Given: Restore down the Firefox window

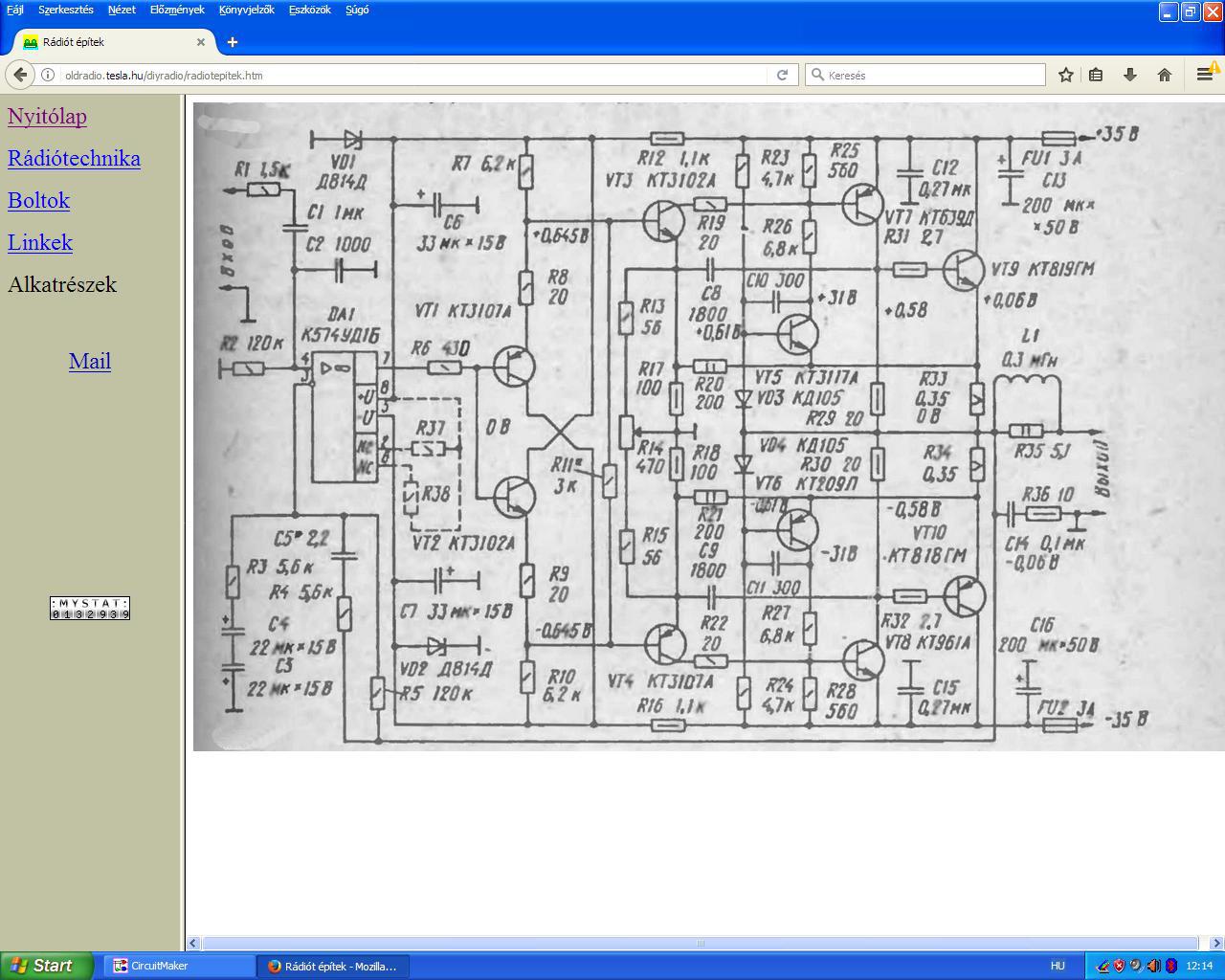Looking at the screenshot, I should coord(1191,11).
